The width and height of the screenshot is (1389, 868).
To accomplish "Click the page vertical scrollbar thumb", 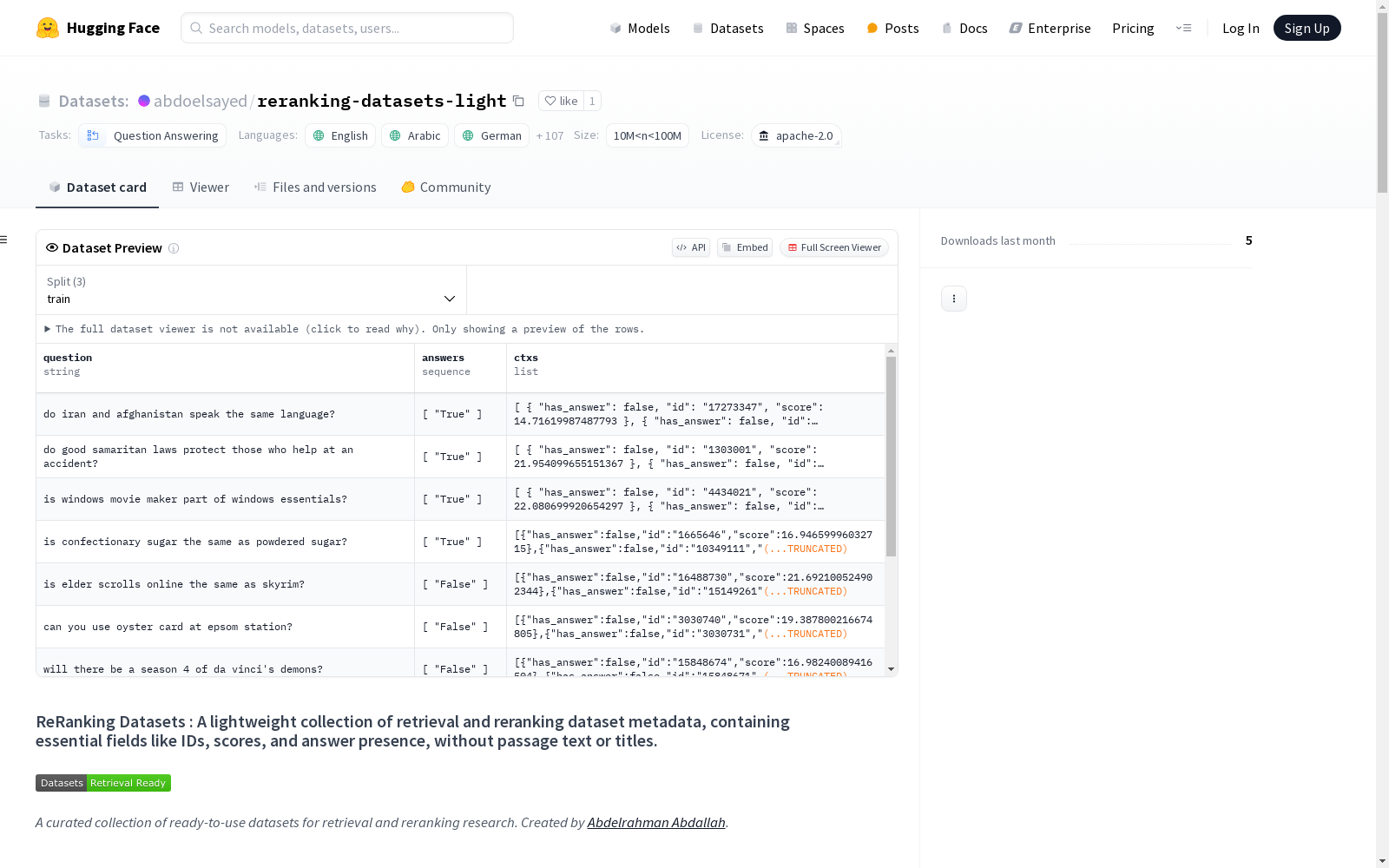I will pos(1382,101).
